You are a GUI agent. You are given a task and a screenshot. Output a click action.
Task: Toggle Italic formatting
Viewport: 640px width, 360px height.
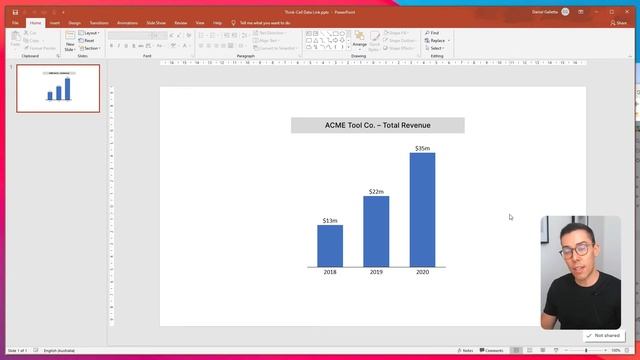point(119,46)
